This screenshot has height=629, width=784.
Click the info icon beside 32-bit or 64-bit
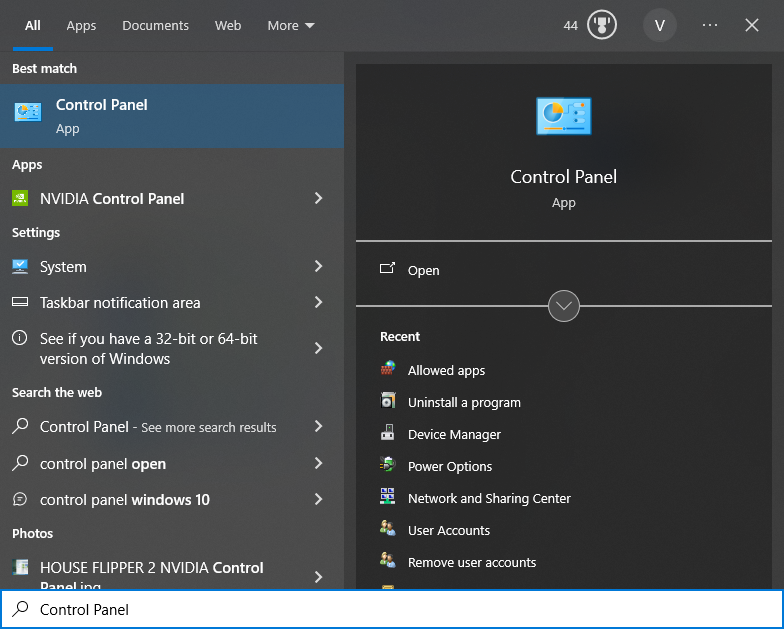coord(20,338)
